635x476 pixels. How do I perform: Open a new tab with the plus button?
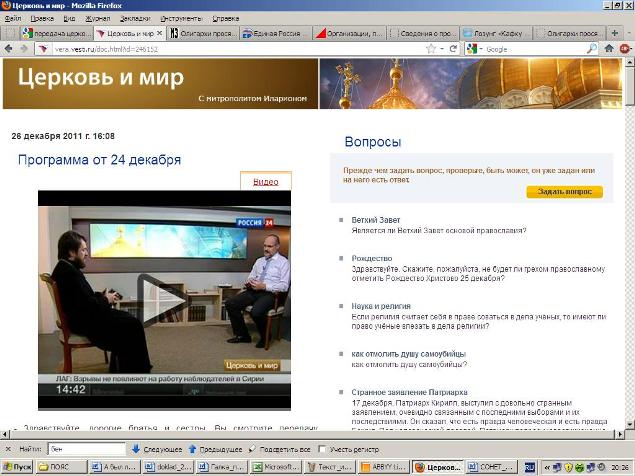click(614, 33)
